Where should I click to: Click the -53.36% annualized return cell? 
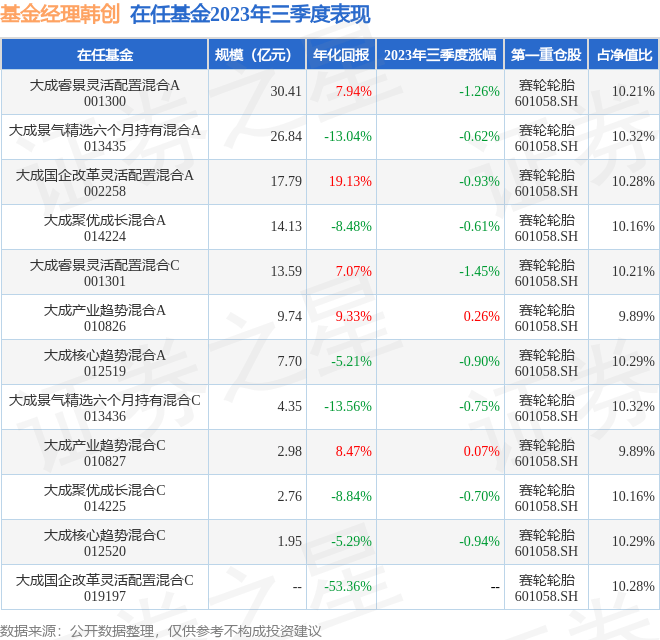click(348, 587)
